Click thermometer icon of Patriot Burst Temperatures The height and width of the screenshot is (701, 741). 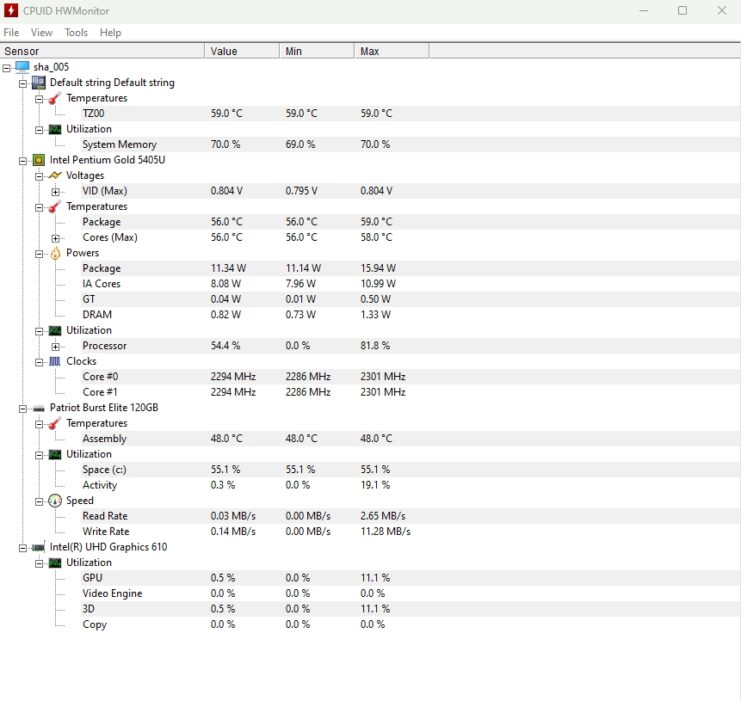point(55,424)
